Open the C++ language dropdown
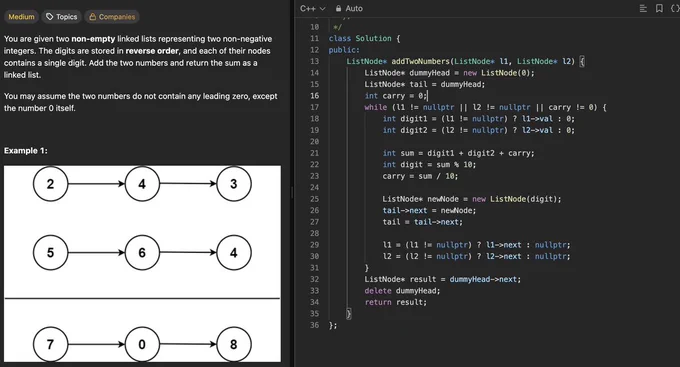The width and height of the screenshot is (680, 367). [x=312, y=8]
